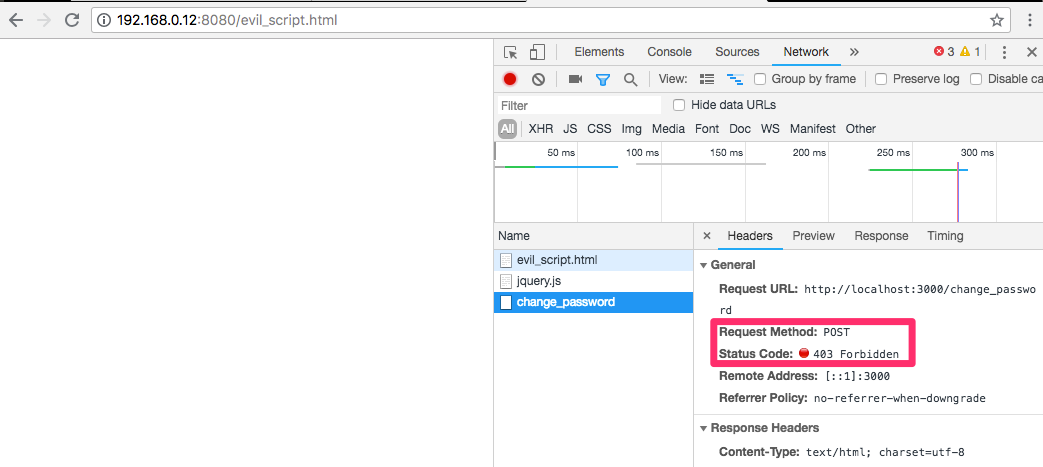Click the purple marker in timeline overview
The width and height of the screenshot is (1043, 467).
click(958, 192)
